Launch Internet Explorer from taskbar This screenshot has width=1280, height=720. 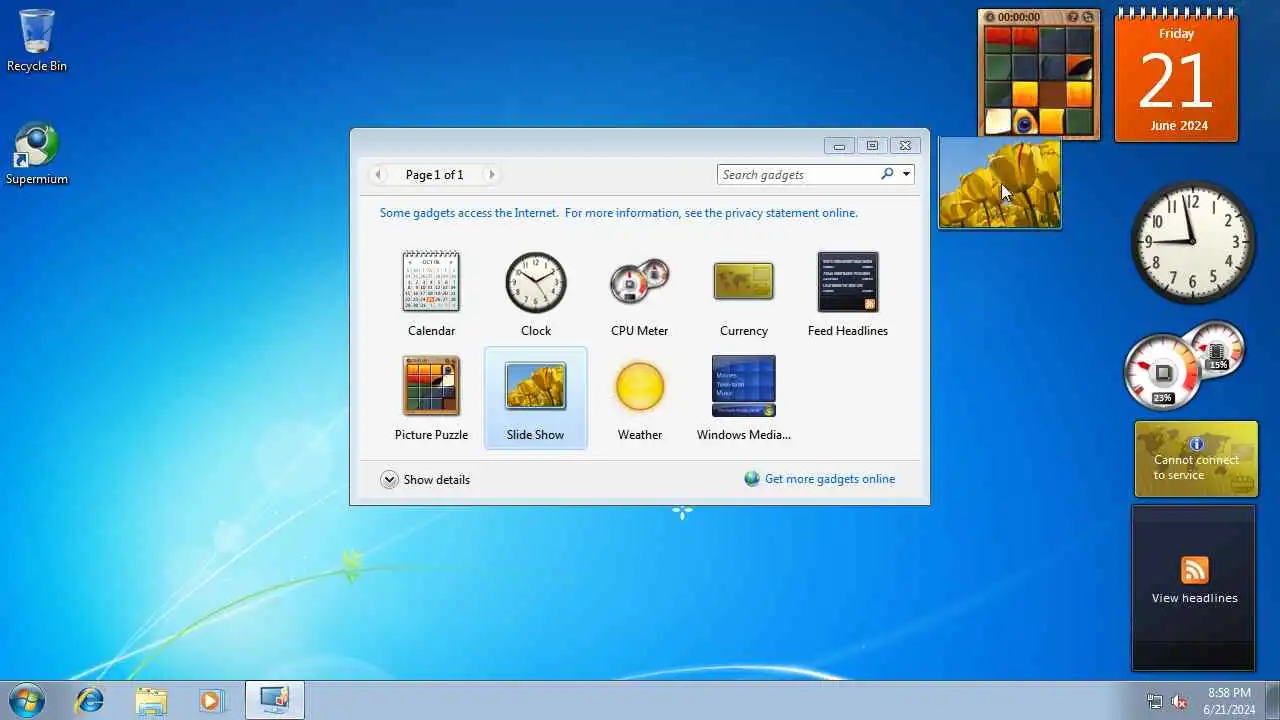pyautogui.click(x=90, y=700)
